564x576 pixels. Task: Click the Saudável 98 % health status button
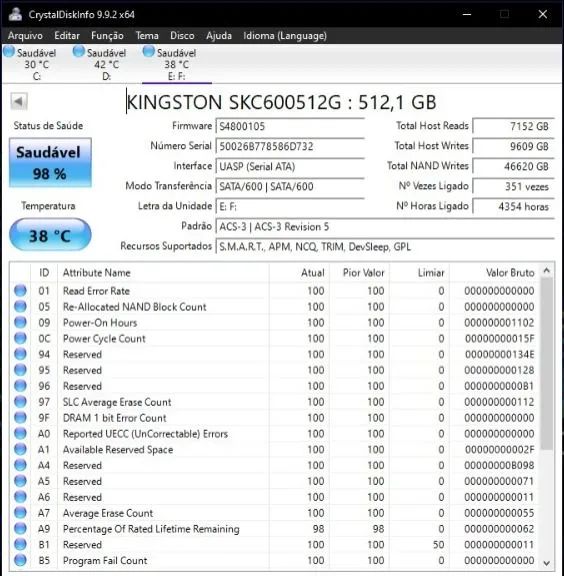coord(50,163)
